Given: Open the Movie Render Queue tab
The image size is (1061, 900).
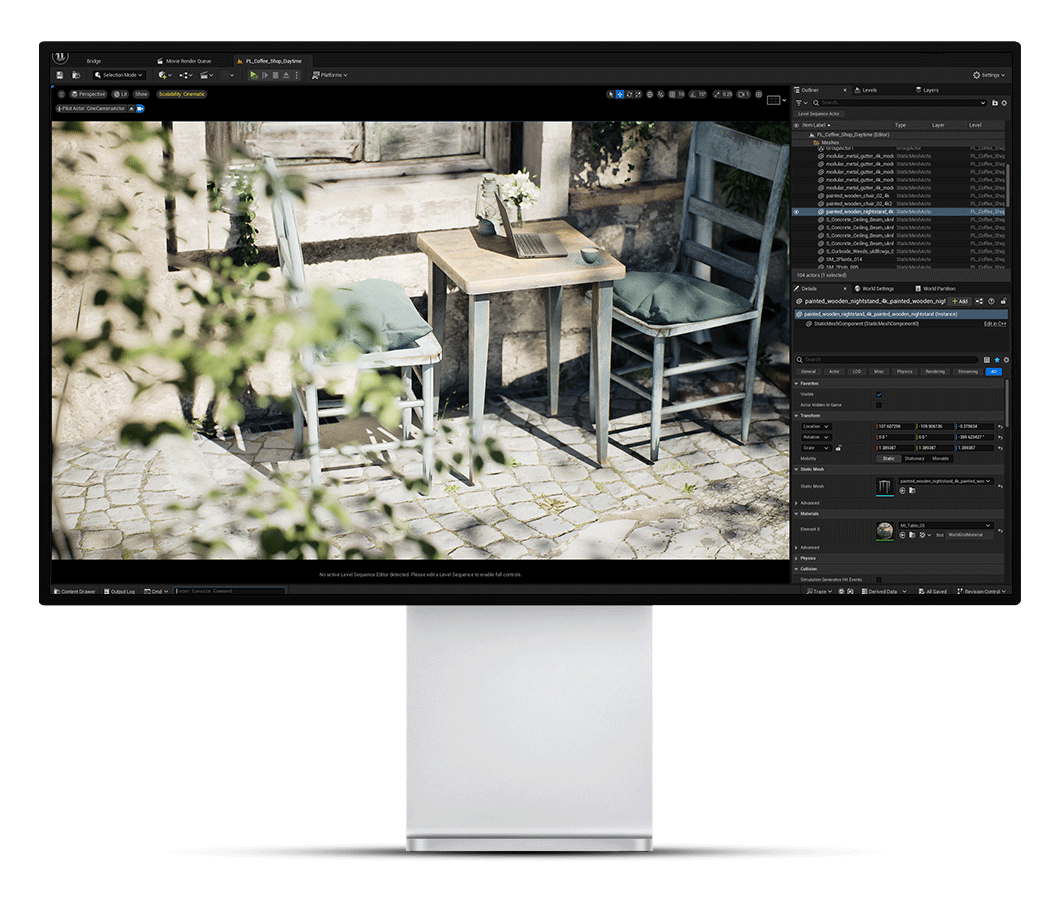Looking at the screenshot, I should 186,61.
